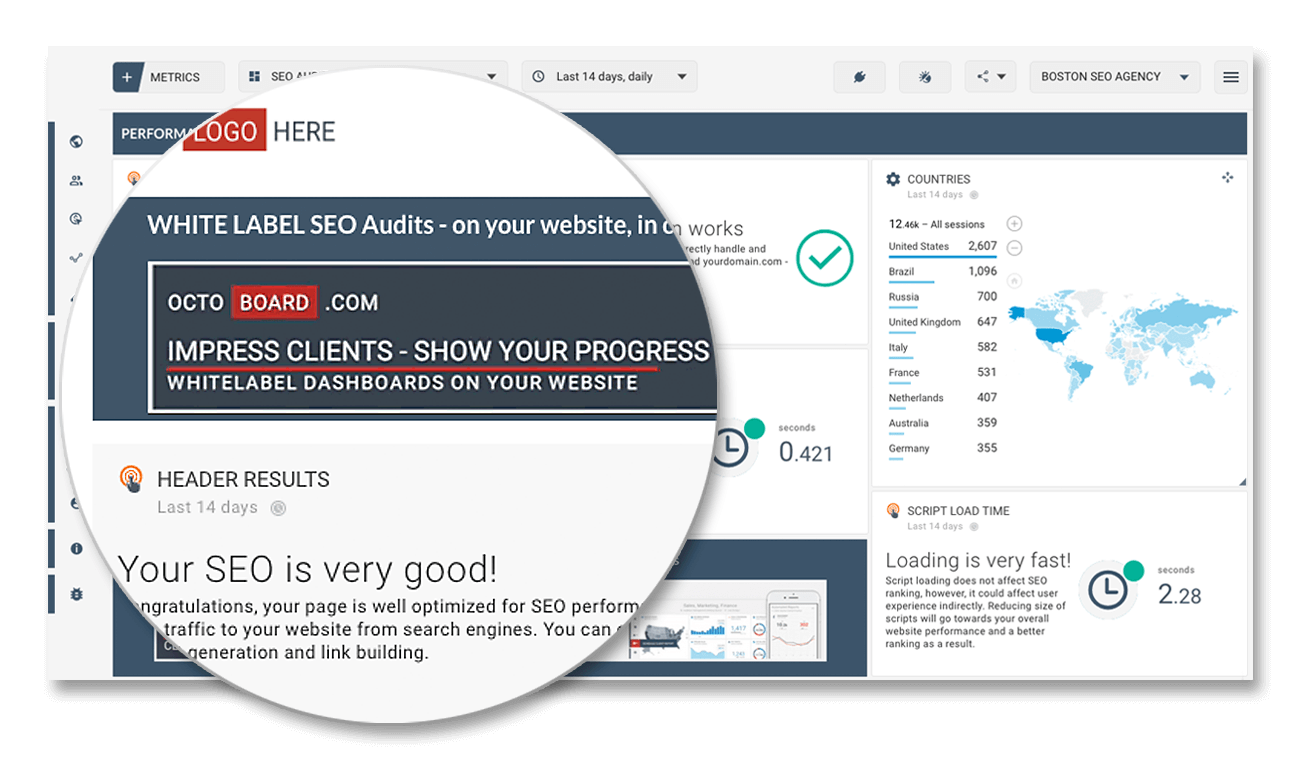
Task: Click the resize handle on Countries widget corner
Action: pos(1242,483)
